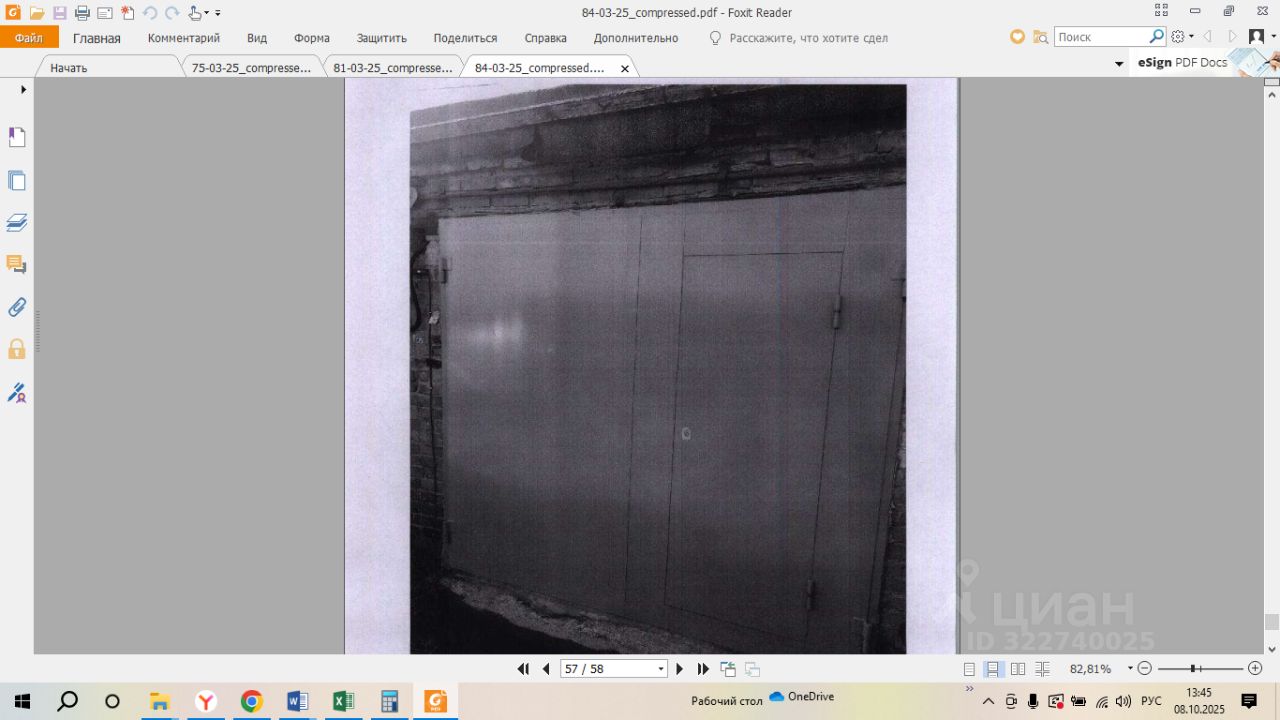Open the page number 57 / 58 dropdown
Screen dimensions: 1280x720
pyautogui.click(x=661, y=669)
